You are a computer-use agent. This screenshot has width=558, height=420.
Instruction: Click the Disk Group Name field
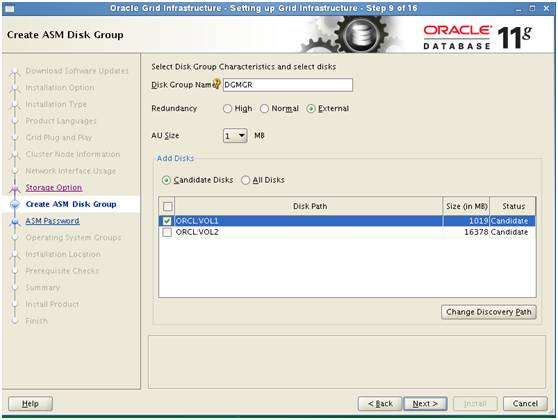point(288,85)
